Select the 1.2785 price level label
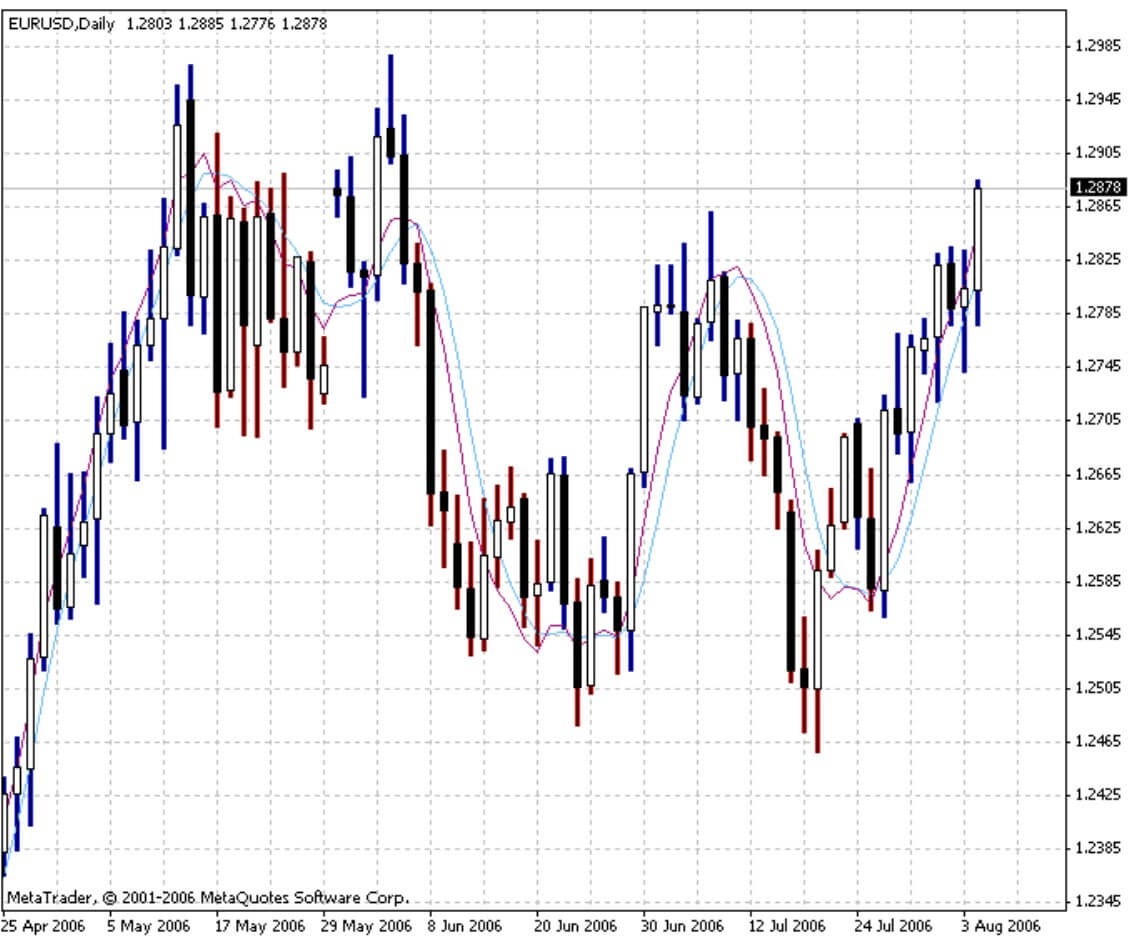 point(1098,313)
